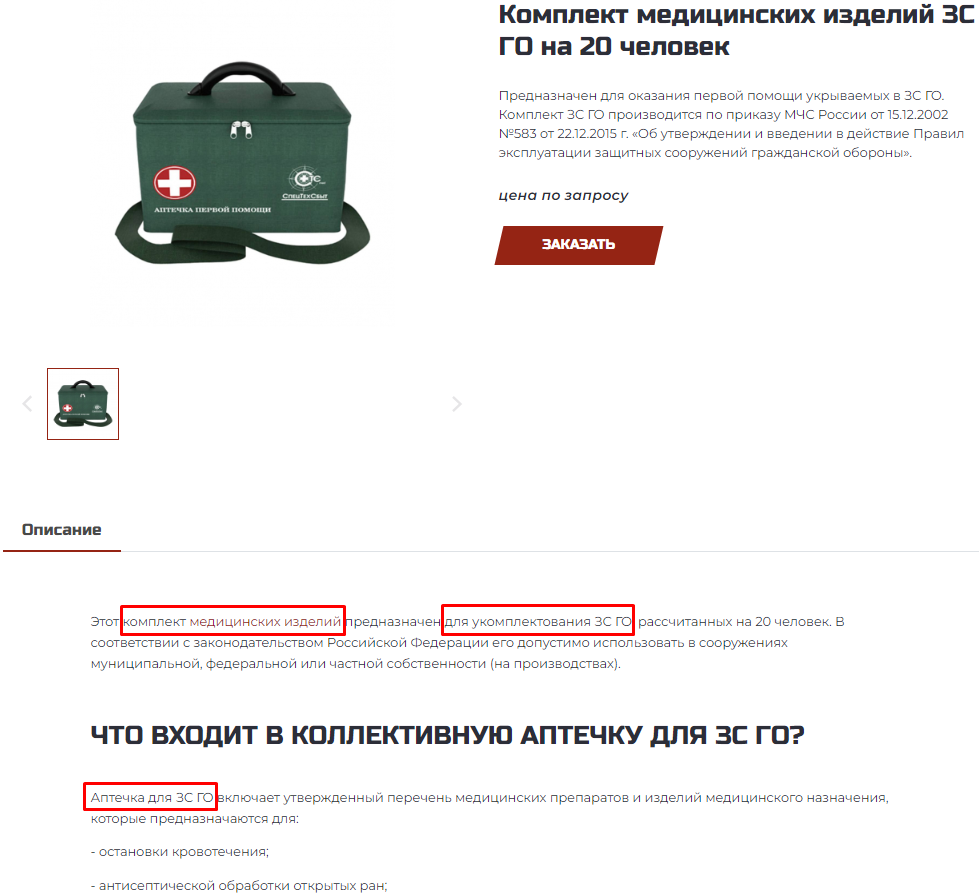Click the ЗАКАЗАТЬ order button
This screenshot has width=980, height=896.
(x=579, y=245)
